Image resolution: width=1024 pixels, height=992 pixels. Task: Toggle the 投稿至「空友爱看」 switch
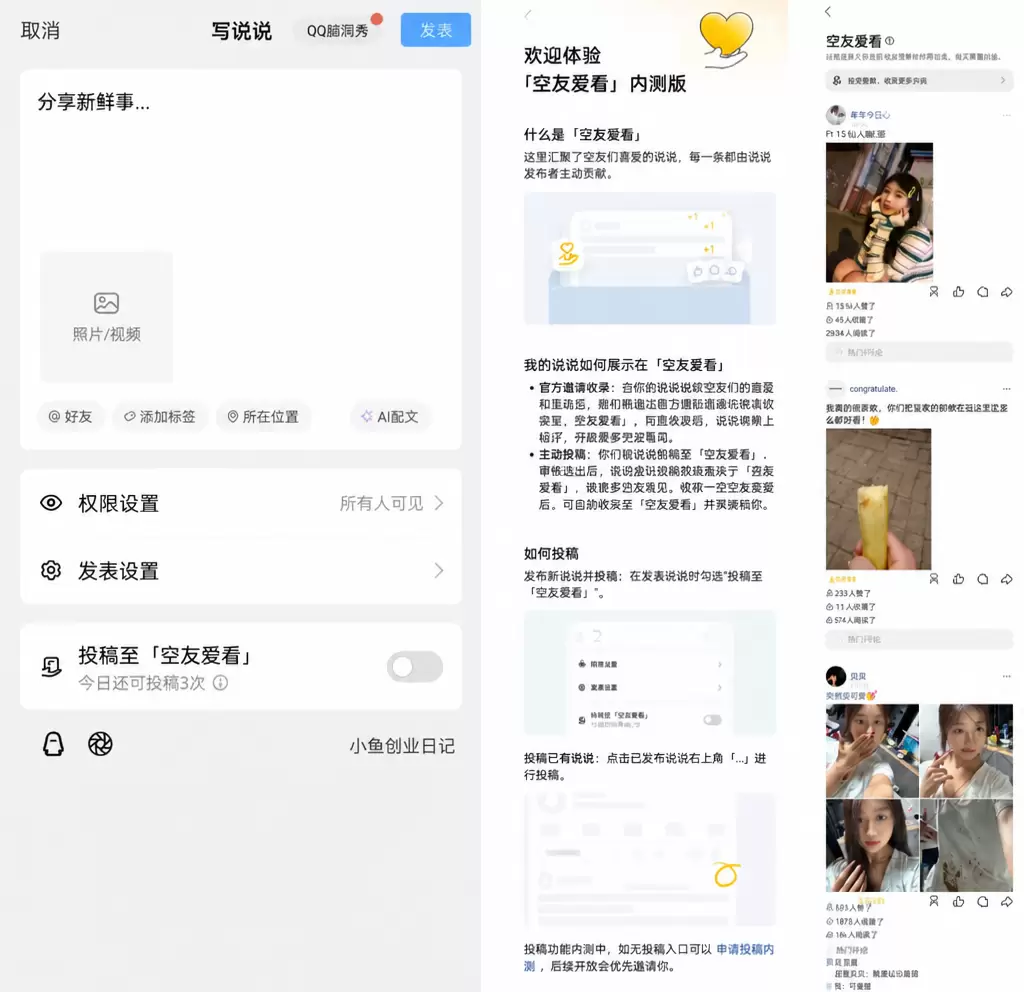tap(415, 667)
